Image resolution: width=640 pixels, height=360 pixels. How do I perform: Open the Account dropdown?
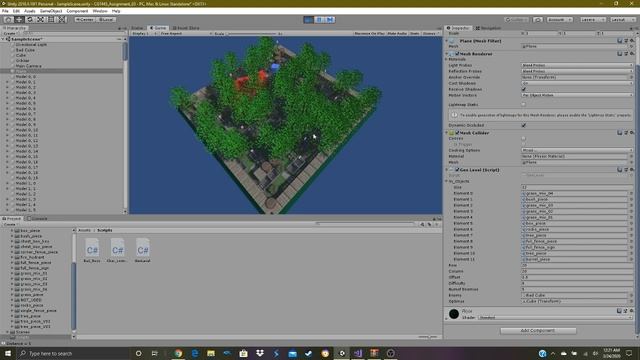560,20
